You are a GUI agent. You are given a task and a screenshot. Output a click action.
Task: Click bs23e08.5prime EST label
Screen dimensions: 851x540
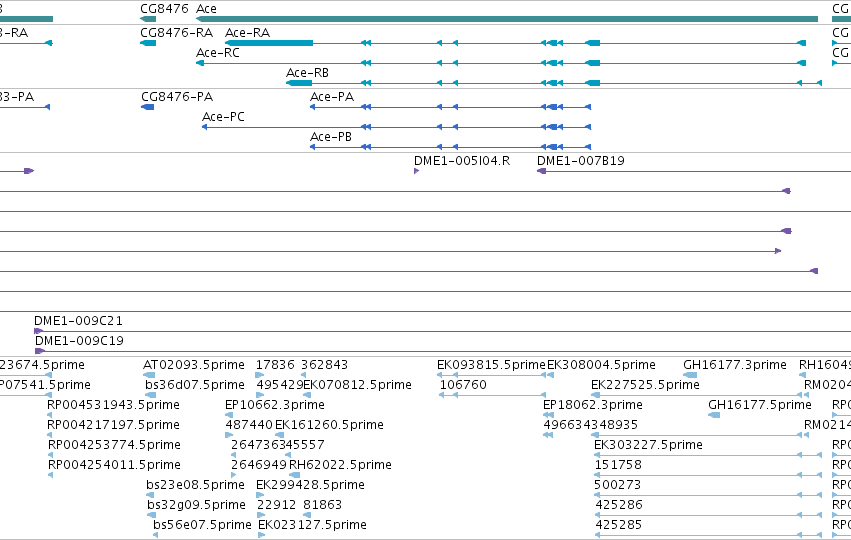pos(195,485)
